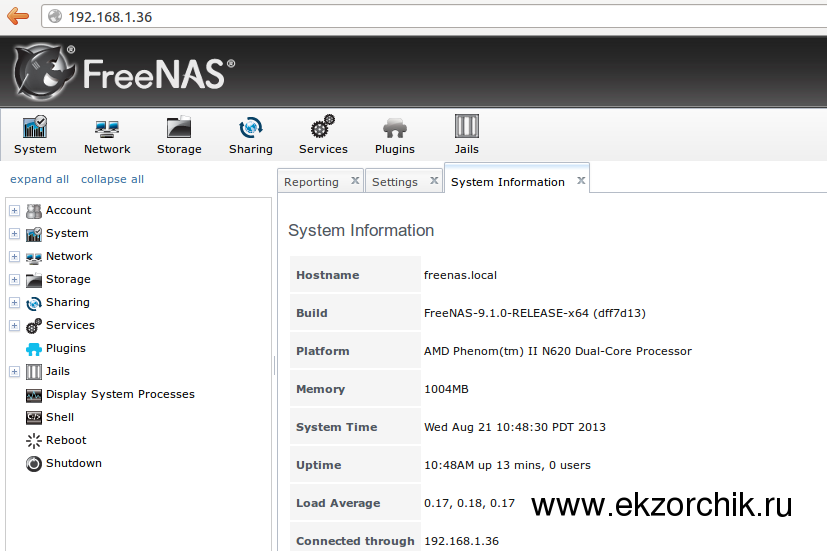Expand the System tree node
Image resolution: width=827 pixels, height=551 pixels.
click(x=14, y=234)
